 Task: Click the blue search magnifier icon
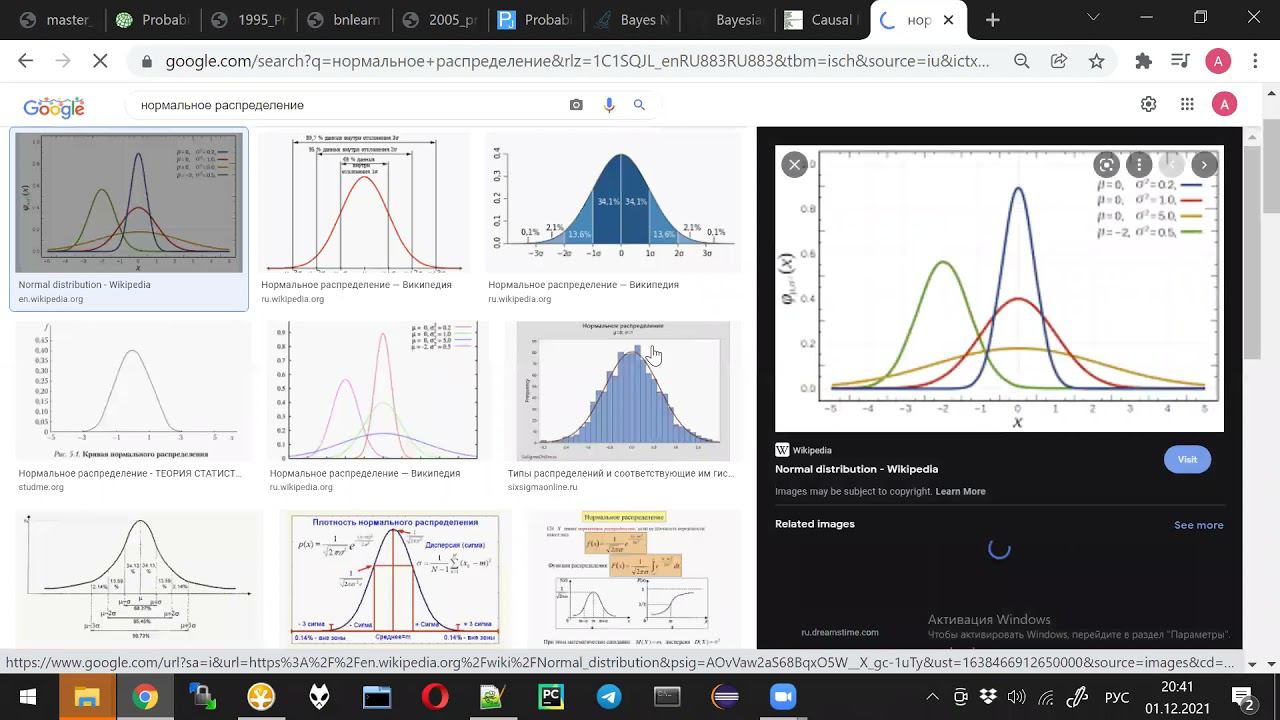640,105
